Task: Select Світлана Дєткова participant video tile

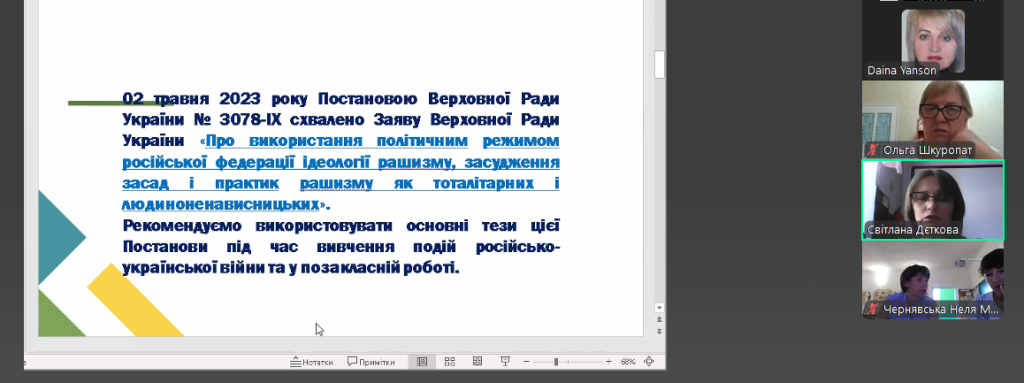Action: [933, 199]
